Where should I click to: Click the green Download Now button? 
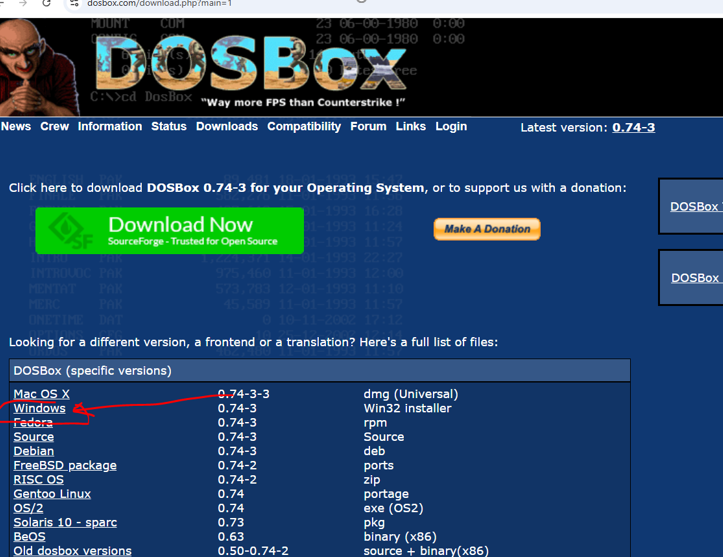pyautogui.click(x=169, y=231)
